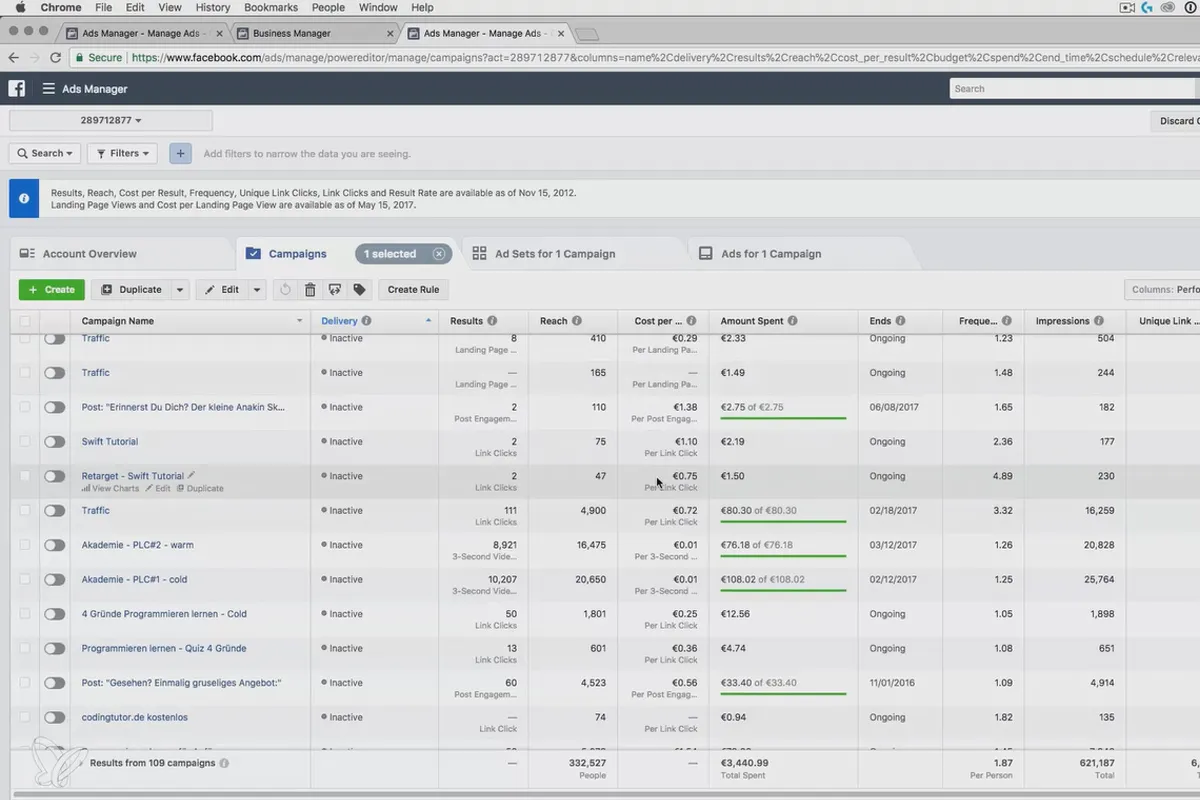Open the History menu in menu bar
Screen dimensions: 1200x800
[213, 8]
